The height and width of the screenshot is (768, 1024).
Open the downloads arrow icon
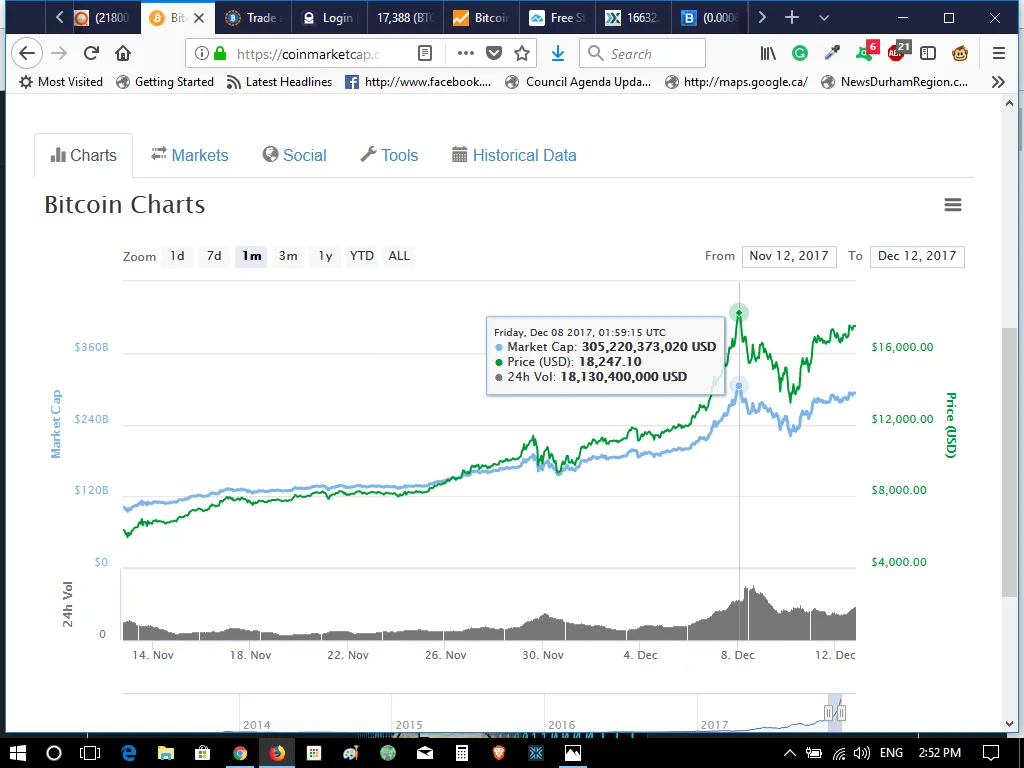point(558,54)
